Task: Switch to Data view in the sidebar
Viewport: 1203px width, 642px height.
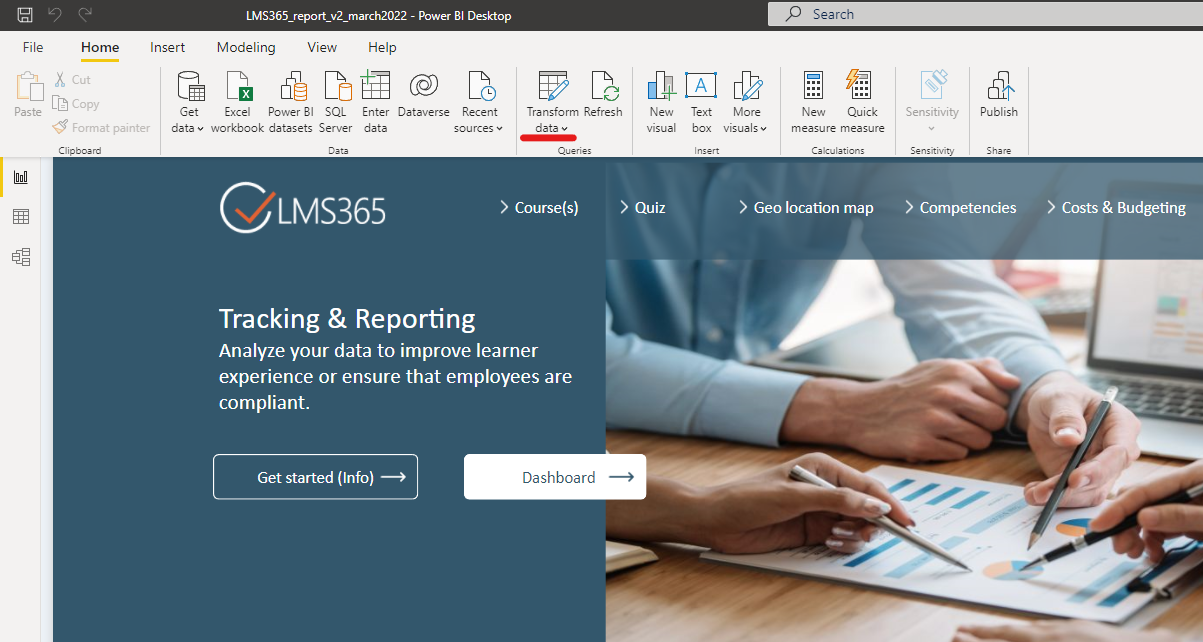Action: tap(21, 217)
